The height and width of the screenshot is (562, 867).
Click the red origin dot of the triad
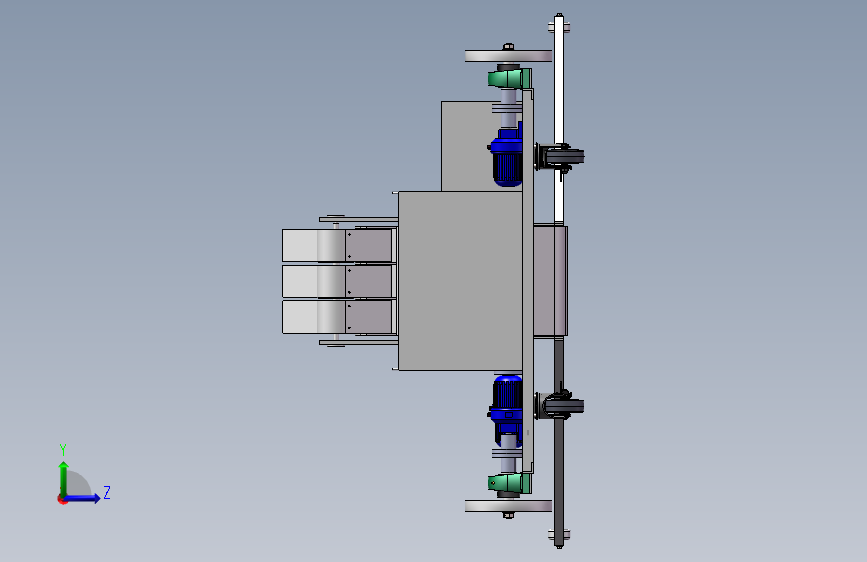pos(62,500)
